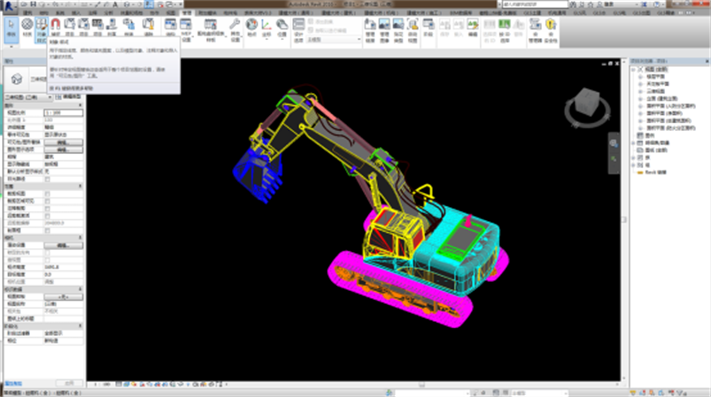This screenshot has width=711, height=397.
Task: Open Additional Settings wrench icon
Action: (x=235, y=29)
